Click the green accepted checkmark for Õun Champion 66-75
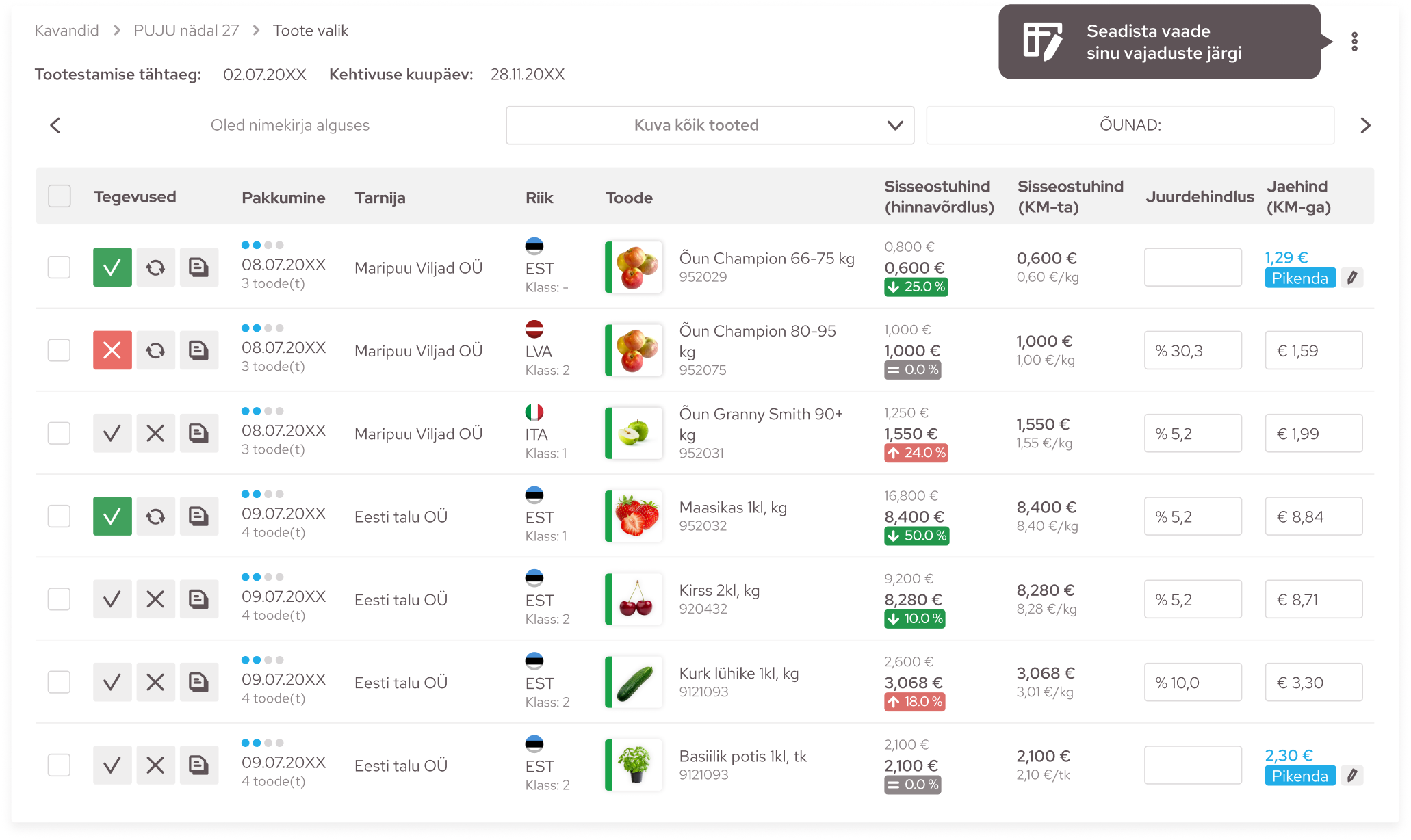Viewport: 1411px width, 840px height. pos(112,267)
